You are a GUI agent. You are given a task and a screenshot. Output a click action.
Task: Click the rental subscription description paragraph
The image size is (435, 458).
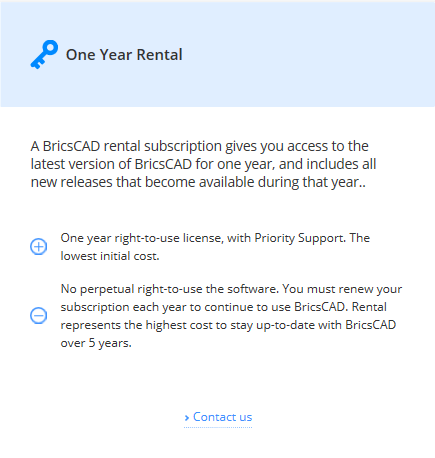click(203, 164)
